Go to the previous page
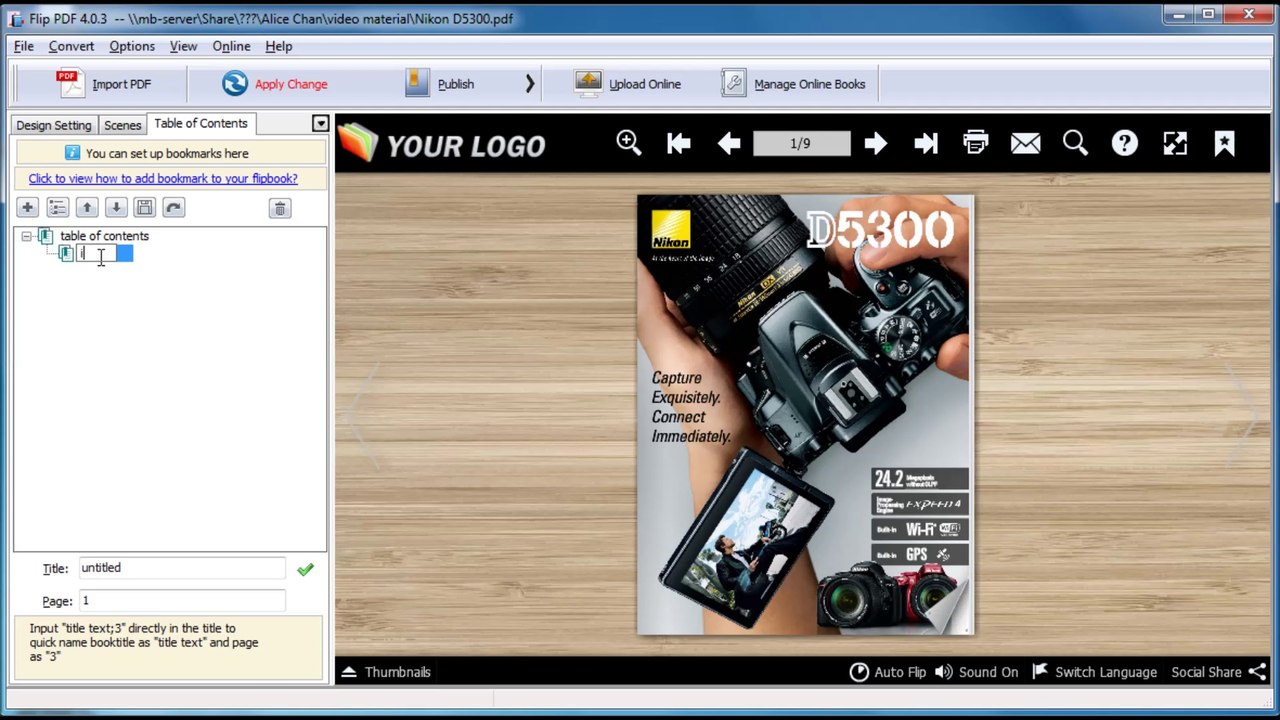Screen dimensions: 1280x720 coord(729,144)
